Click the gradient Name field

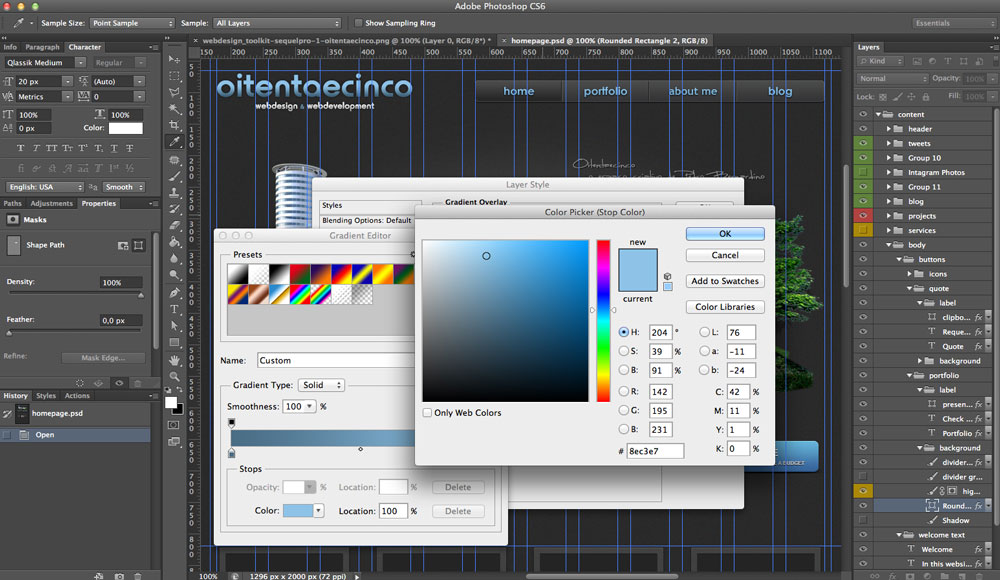click(335, 361)
